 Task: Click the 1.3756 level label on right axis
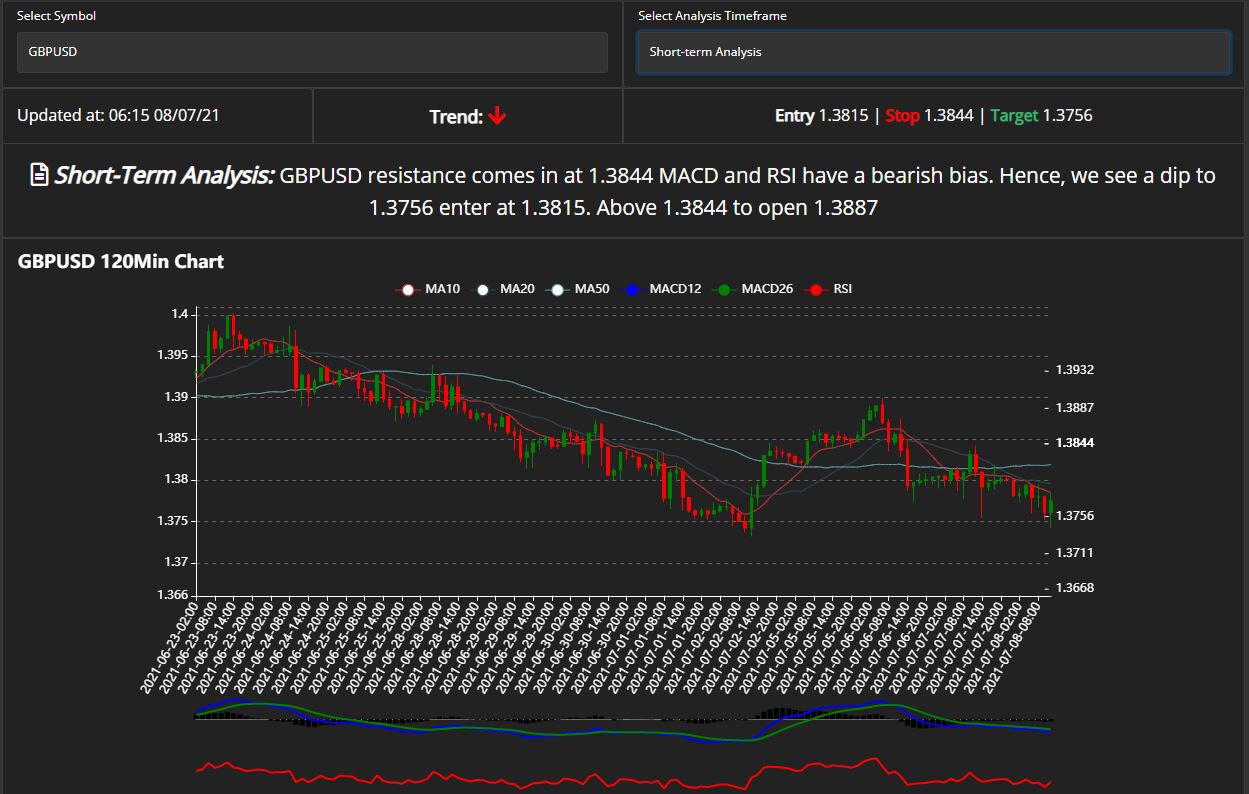point(1076,515)
